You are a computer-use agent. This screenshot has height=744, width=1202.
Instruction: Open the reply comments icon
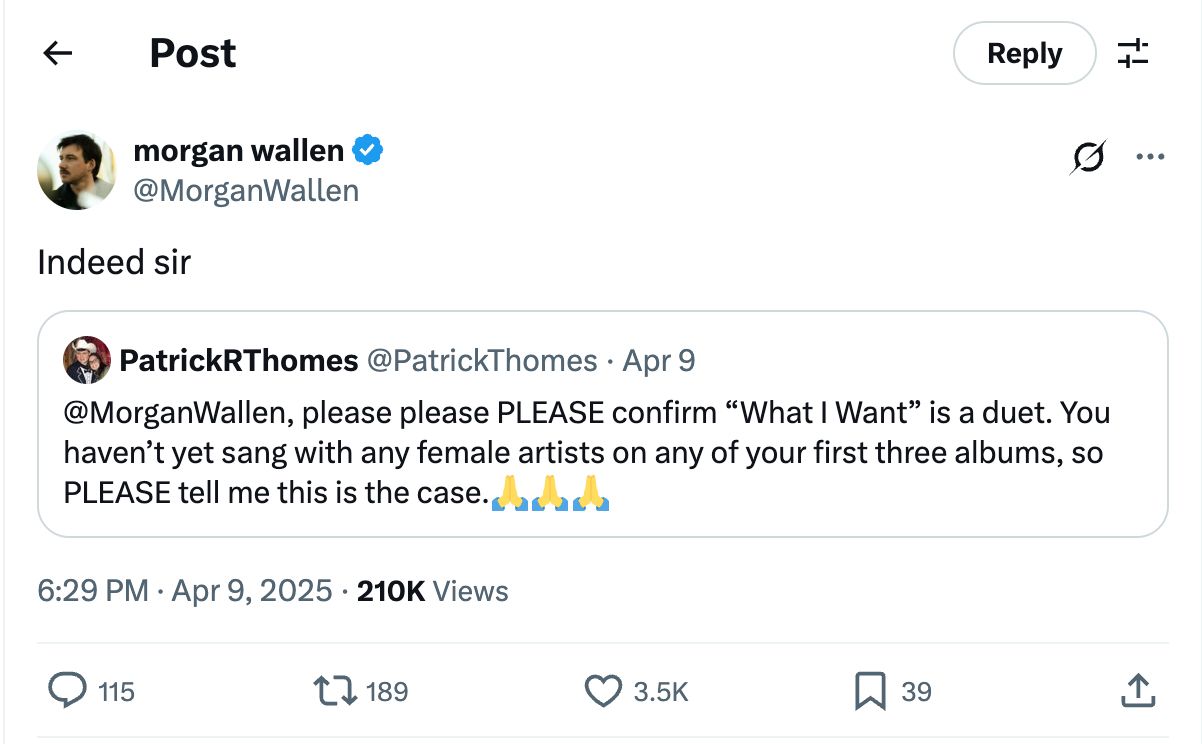pyautogui.click(x=68, y=691)
